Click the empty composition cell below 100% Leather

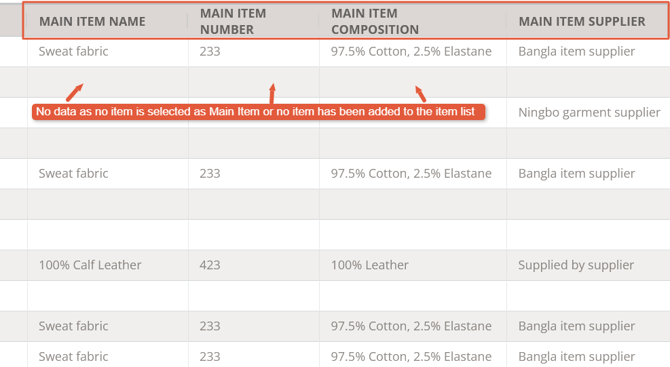tap(413, 296)
